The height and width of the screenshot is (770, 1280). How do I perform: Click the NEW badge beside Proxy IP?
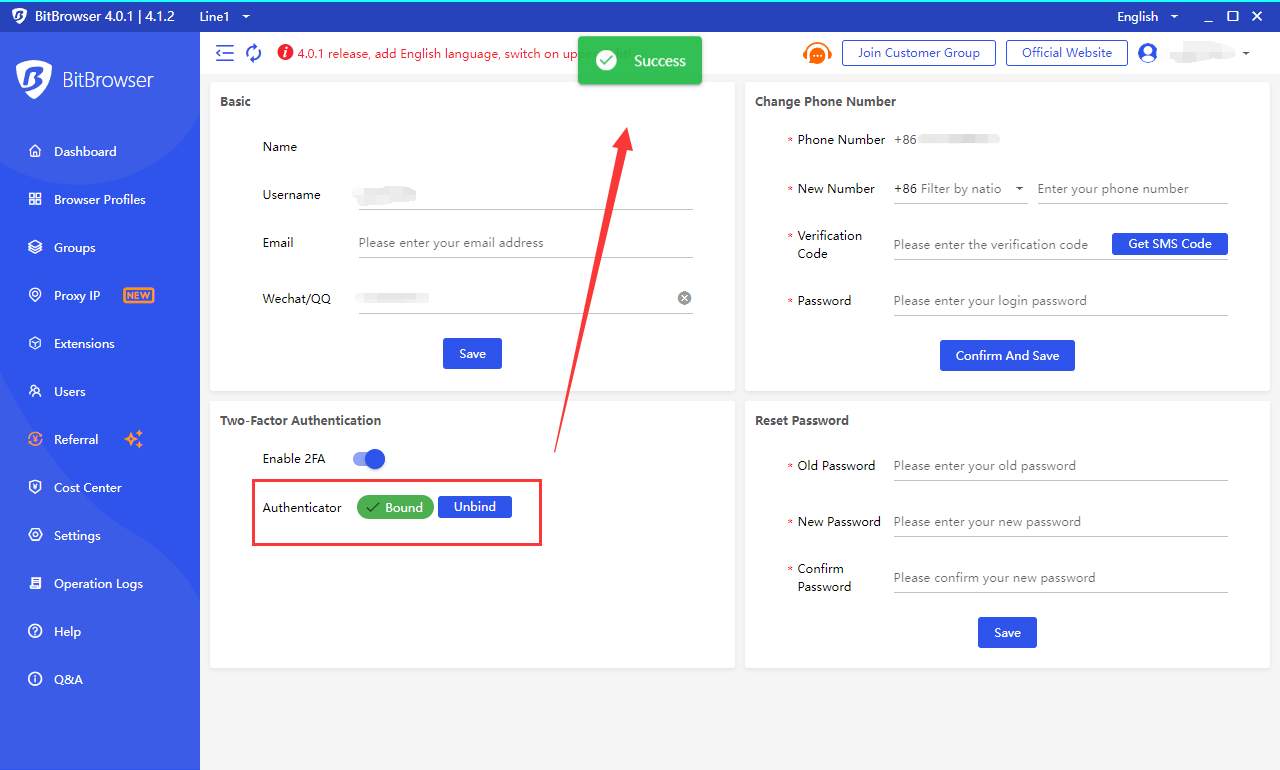138,296
